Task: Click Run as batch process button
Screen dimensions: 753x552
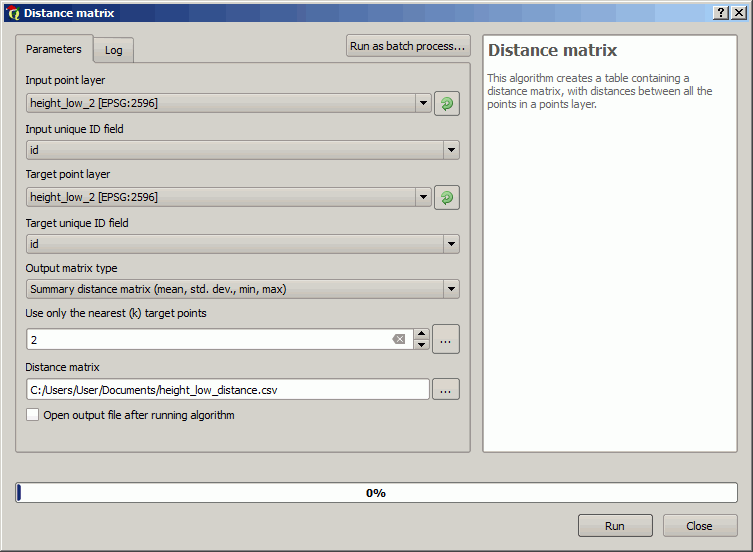Action: pos(408,46)
